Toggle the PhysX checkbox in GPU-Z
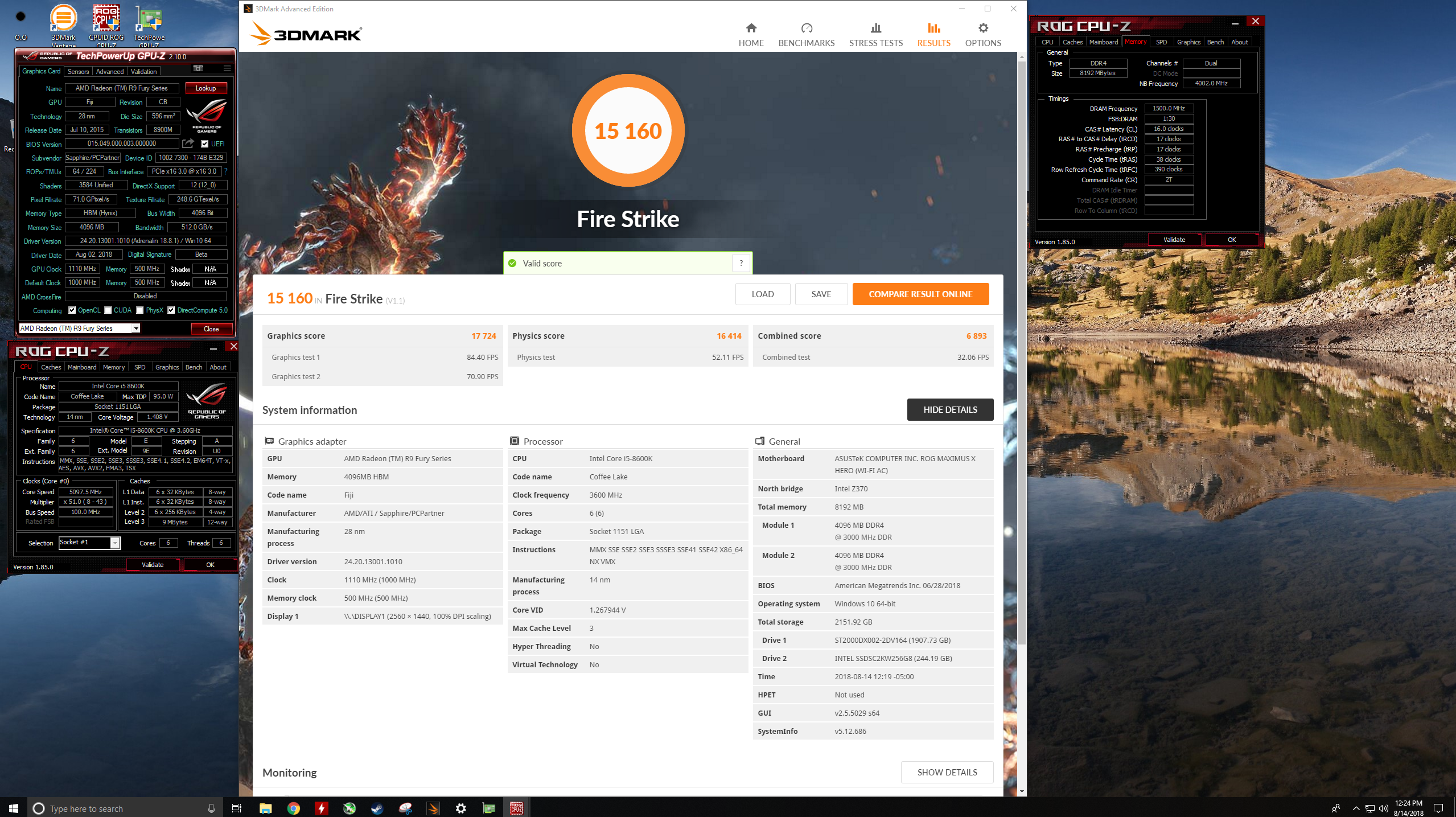The image size is (1456, 817). [x=140, y=310]
